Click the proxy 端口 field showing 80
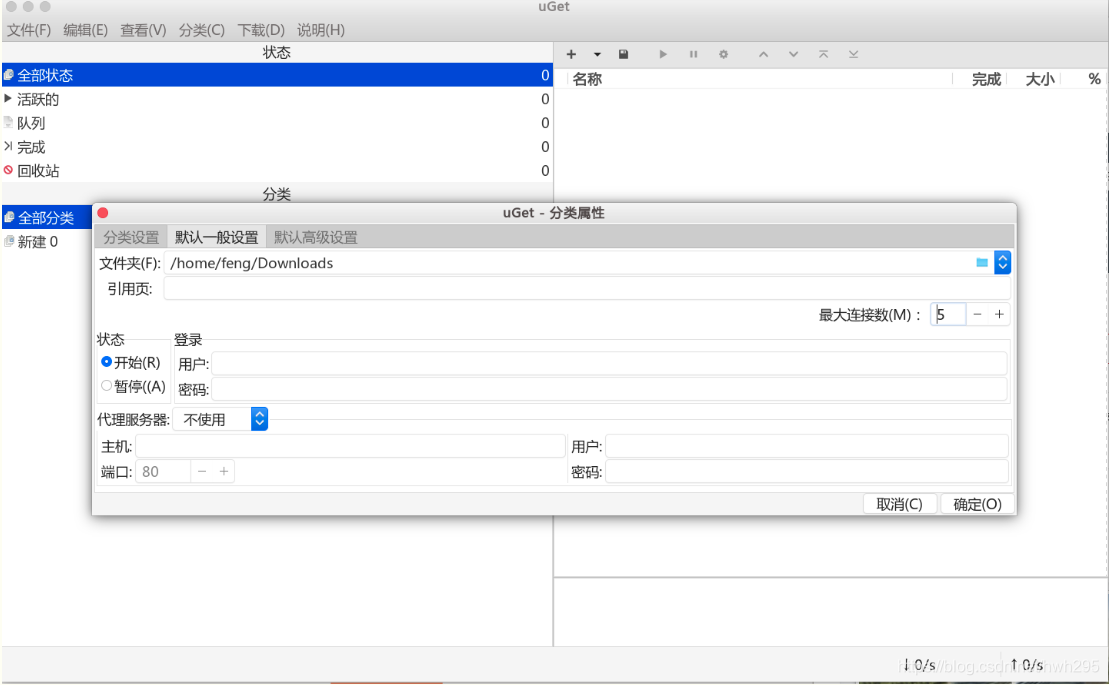 tap(163, 472)
